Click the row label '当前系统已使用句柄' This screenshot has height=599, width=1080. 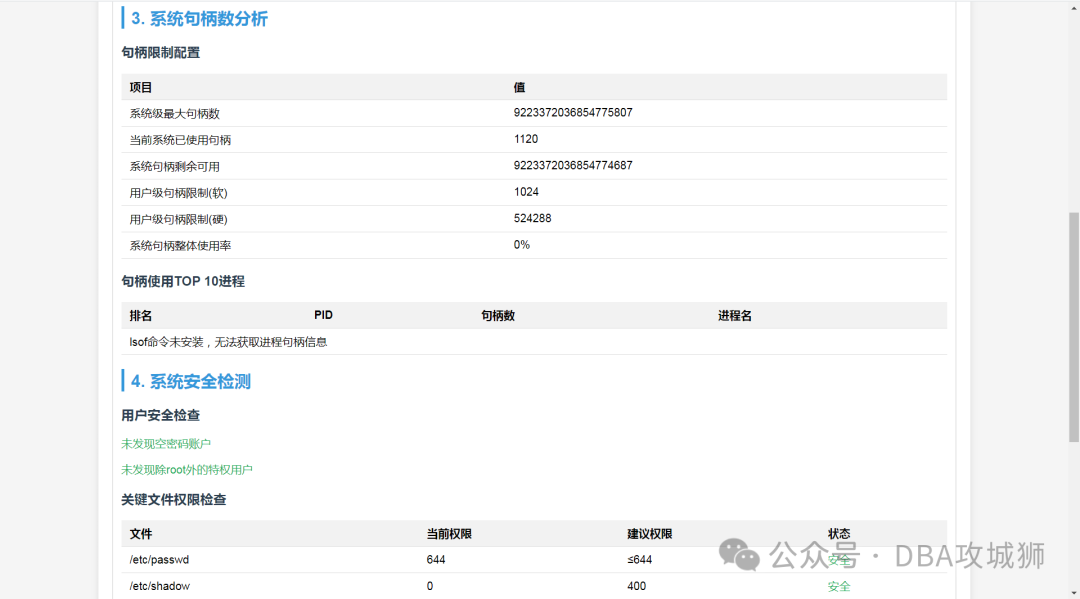pyautogui.click(x=180, y=140)
